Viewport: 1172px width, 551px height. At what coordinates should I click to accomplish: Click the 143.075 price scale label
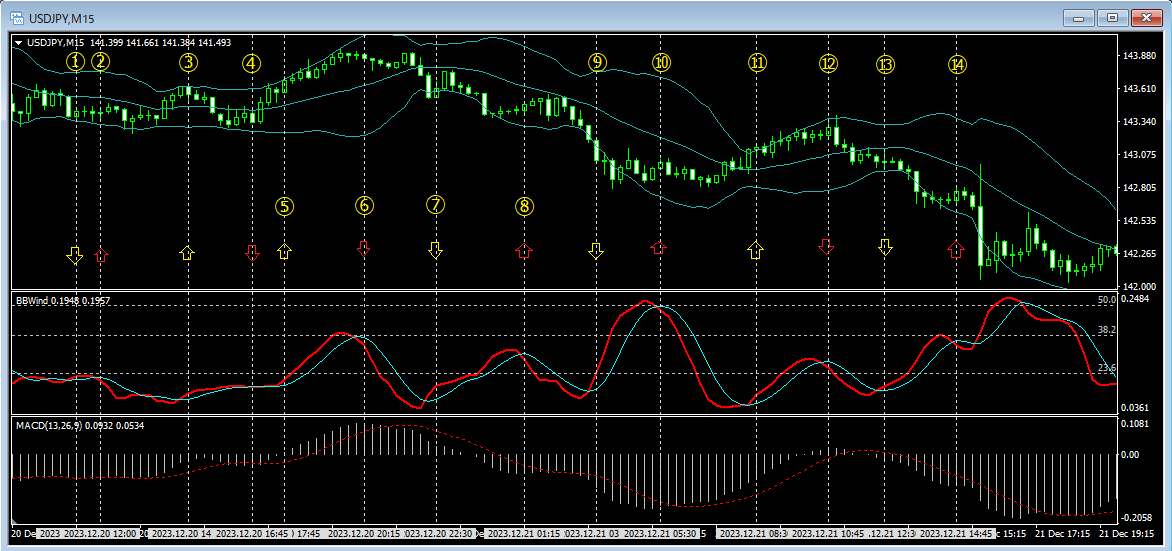click(1138, 155)
